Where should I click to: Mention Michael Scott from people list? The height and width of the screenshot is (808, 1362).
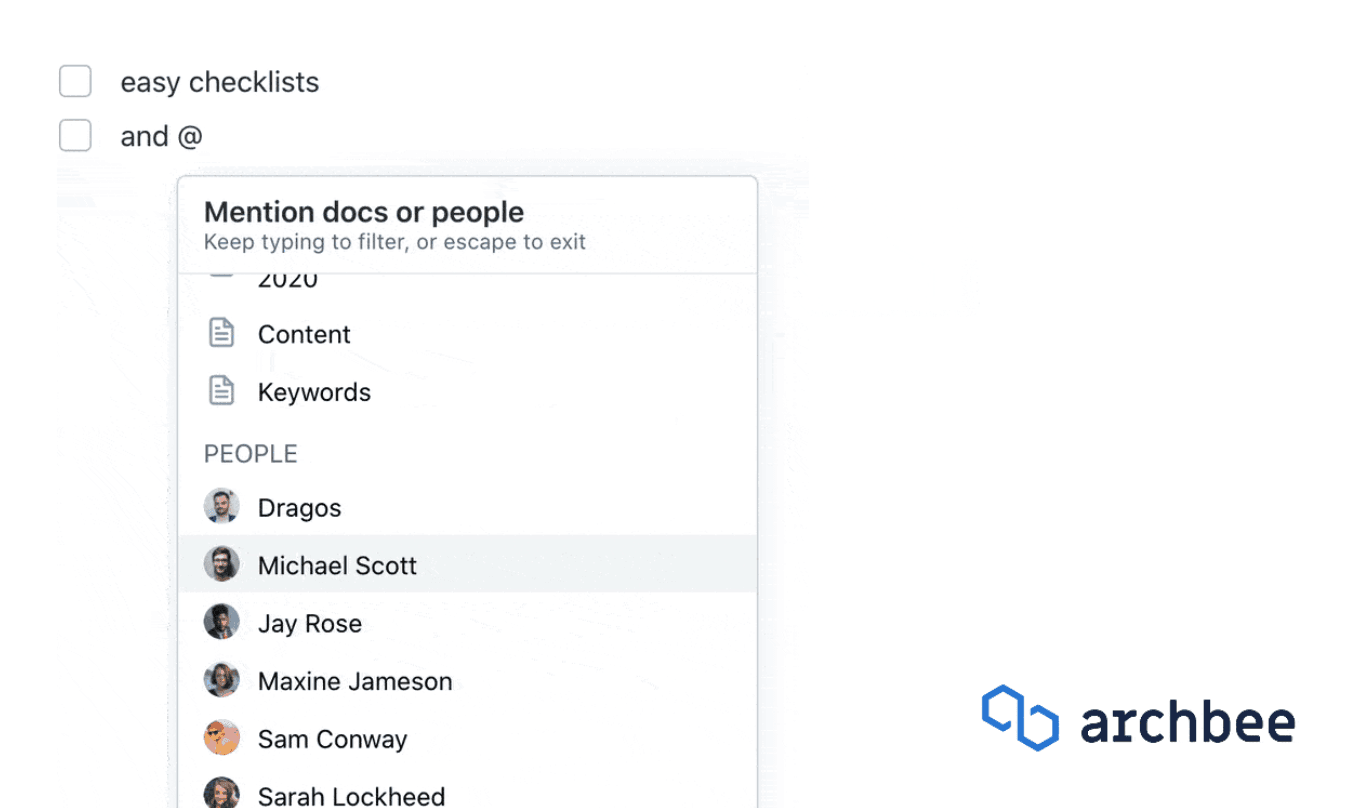click(337, 566)
